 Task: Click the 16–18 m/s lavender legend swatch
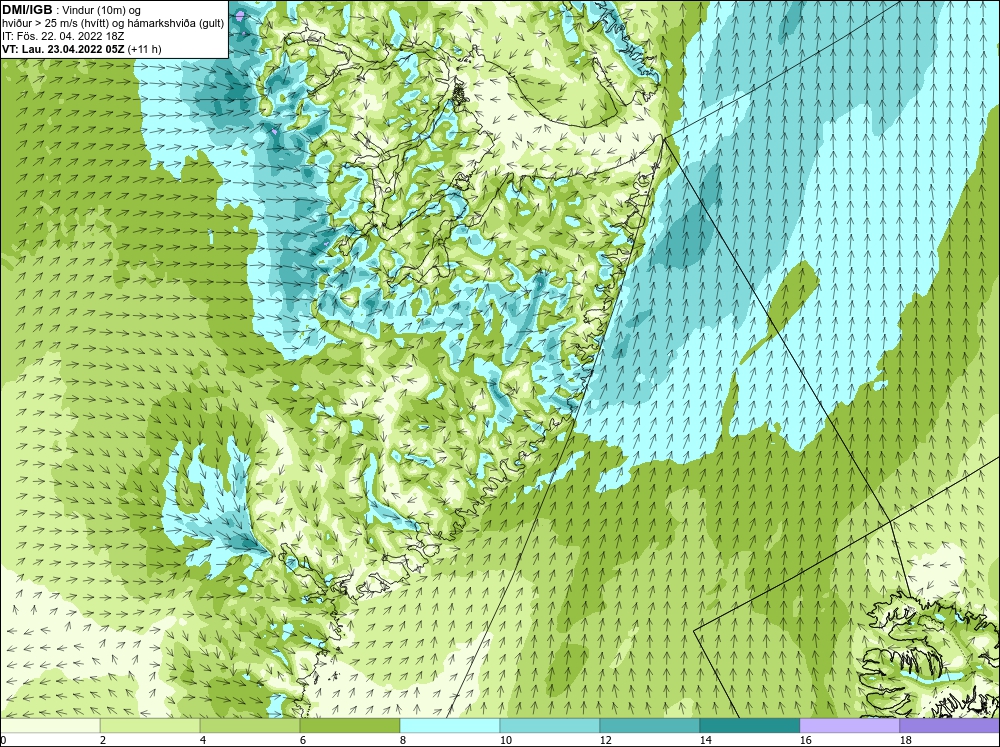point(849,725)
